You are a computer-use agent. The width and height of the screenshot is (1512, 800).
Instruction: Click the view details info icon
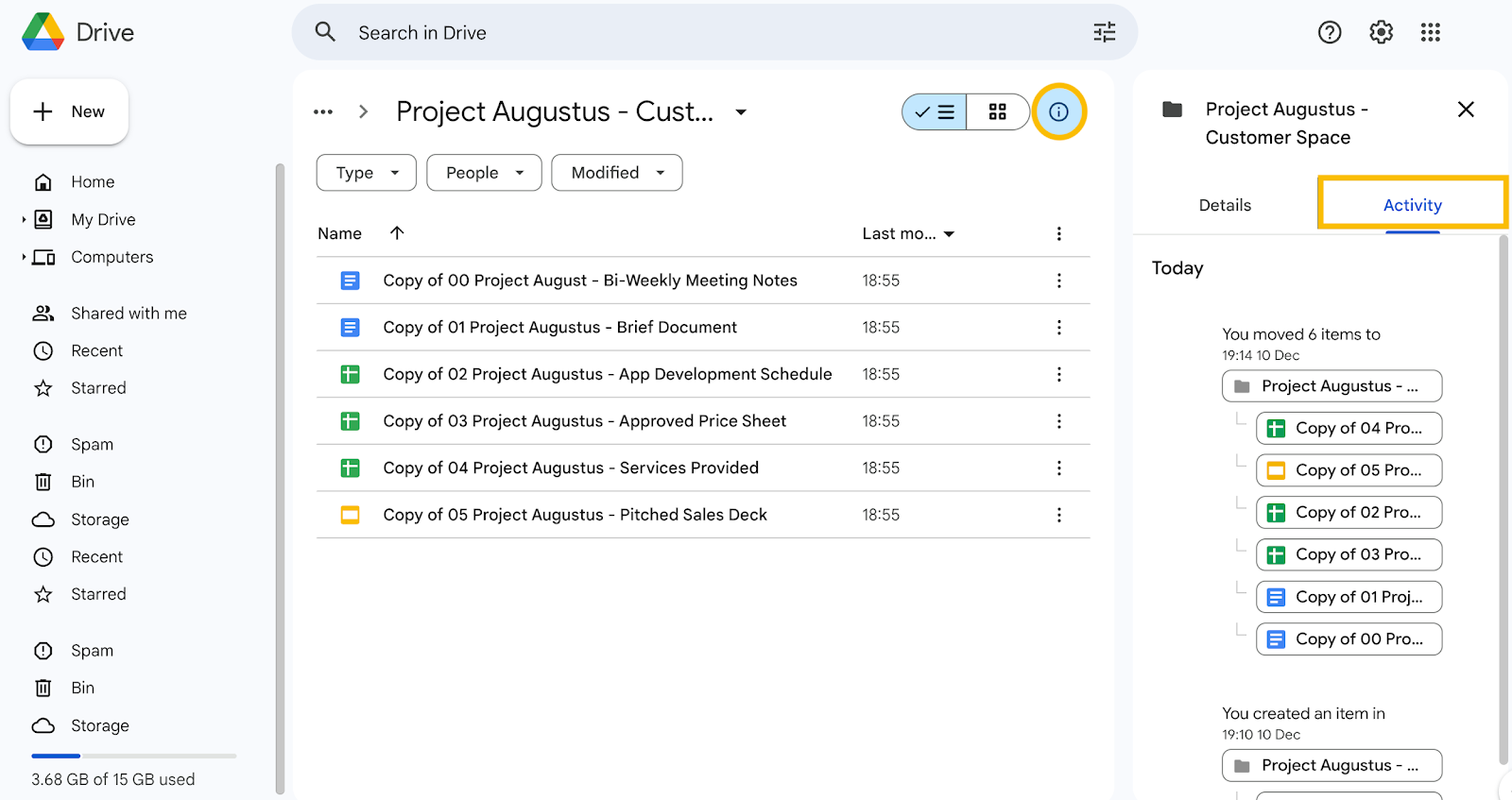(1058, 111)
